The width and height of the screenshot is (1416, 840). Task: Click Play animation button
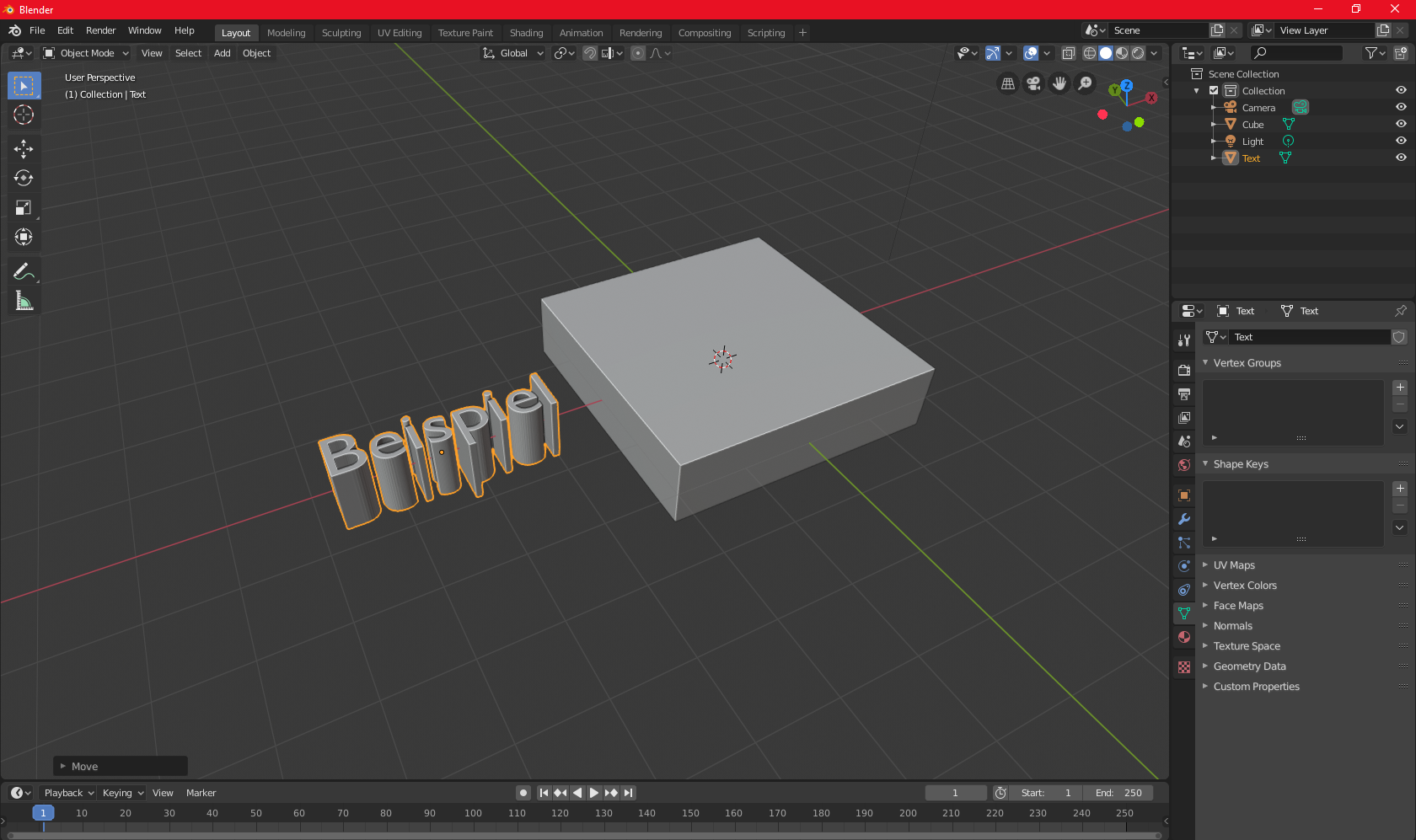click(x=594, y=793)
